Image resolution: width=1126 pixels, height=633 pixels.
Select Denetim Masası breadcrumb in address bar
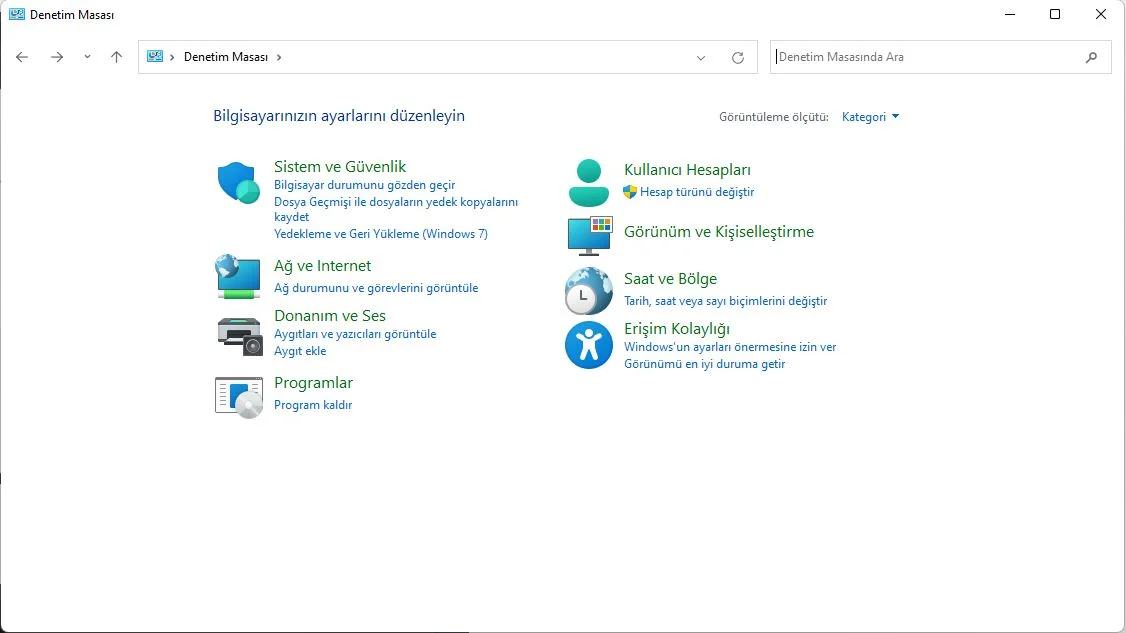point(225,57)
